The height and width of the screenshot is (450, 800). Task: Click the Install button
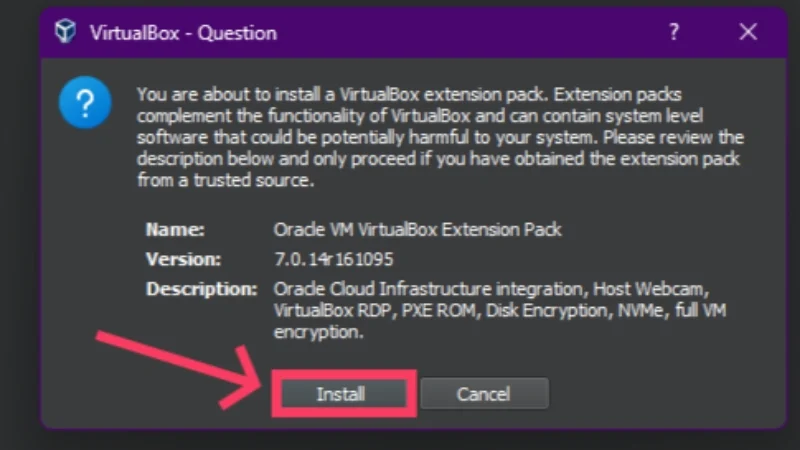pos(341,394)
